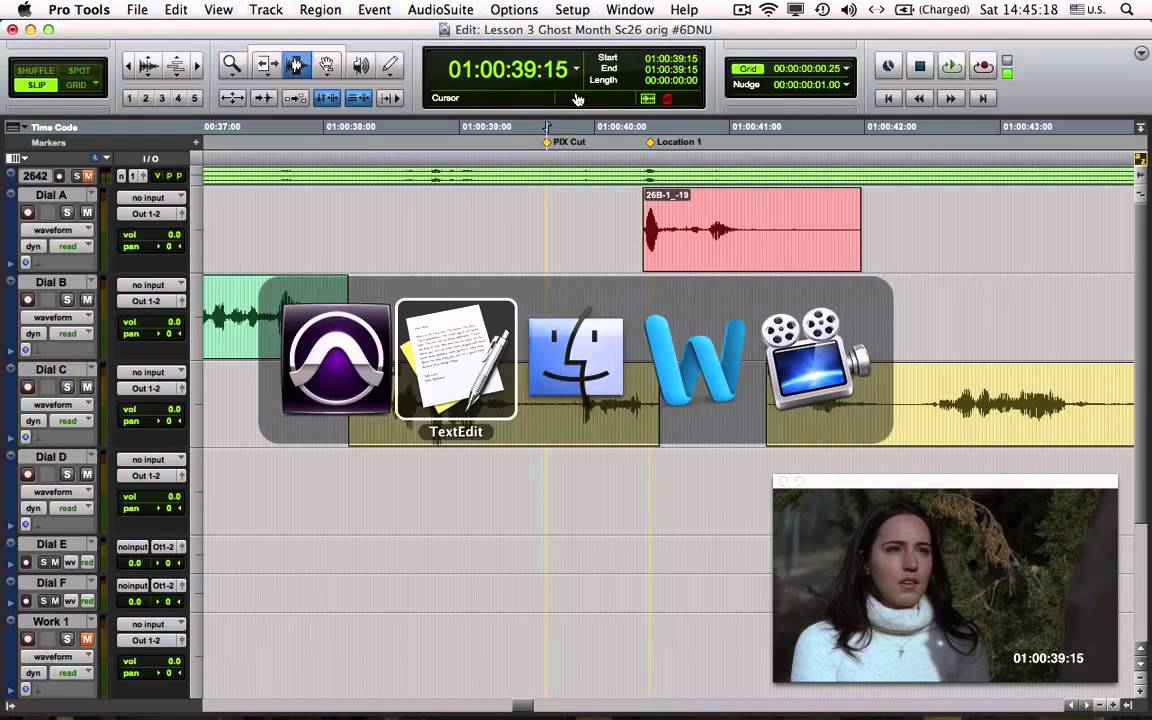The width and height of the screenshot is (1152, 720).
Task: Enable Grid edit mode
Action: (x=79, y=85)
